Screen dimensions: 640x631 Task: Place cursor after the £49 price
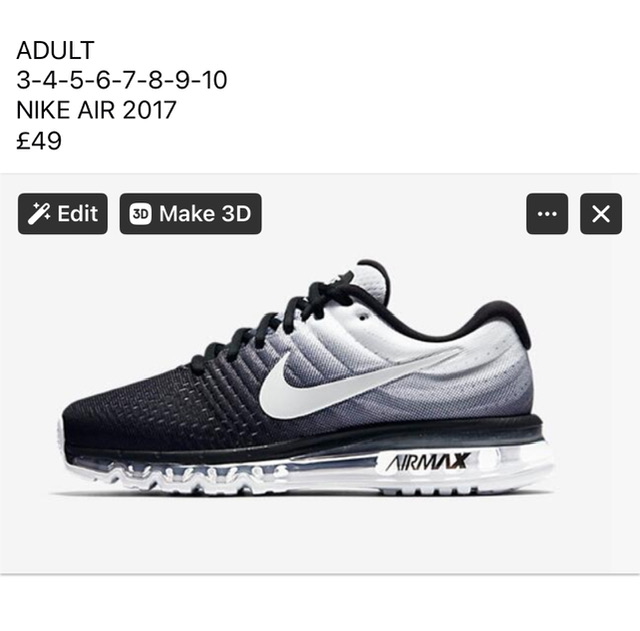62,140
